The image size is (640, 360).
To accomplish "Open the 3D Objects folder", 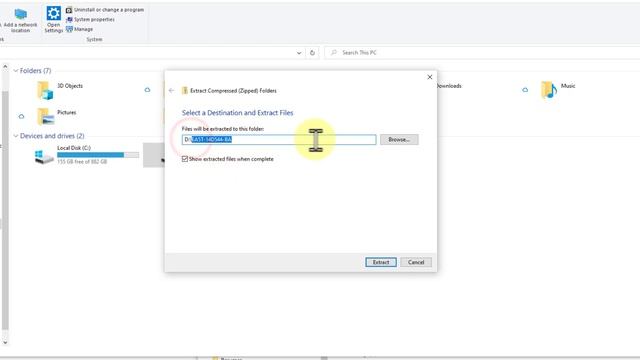I will click(x=60, y=90).
